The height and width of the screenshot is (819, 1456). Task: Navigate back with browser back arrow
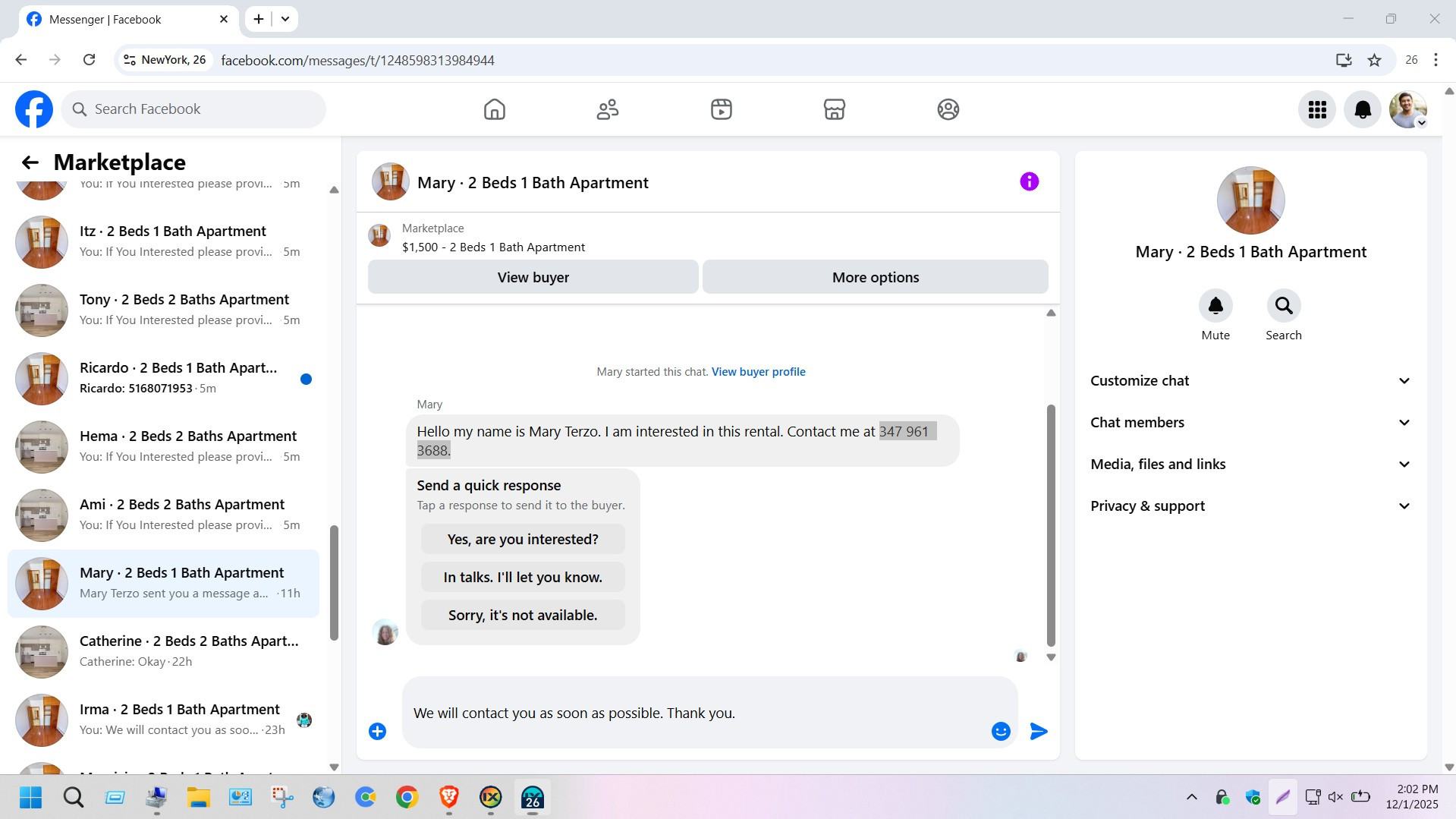click(x=21, y=60)
